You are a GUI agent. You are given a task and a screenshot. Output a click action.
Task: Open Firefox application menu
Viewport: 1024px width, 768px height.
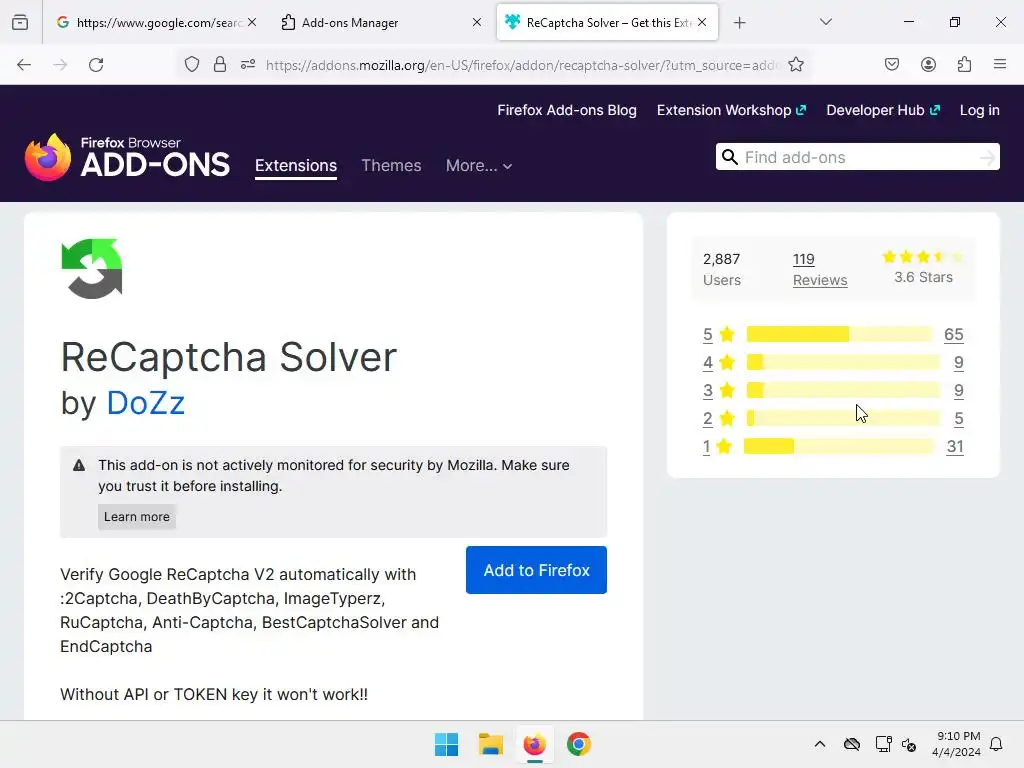click(x=1000, y=64)
